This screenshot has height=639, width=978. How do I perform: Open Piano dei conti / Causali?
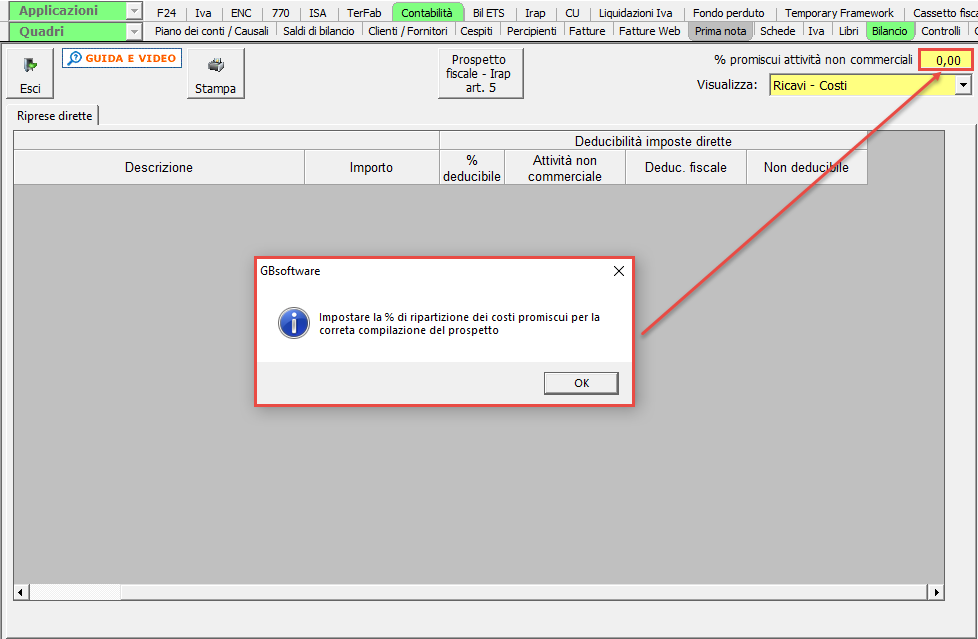[211, 31]
